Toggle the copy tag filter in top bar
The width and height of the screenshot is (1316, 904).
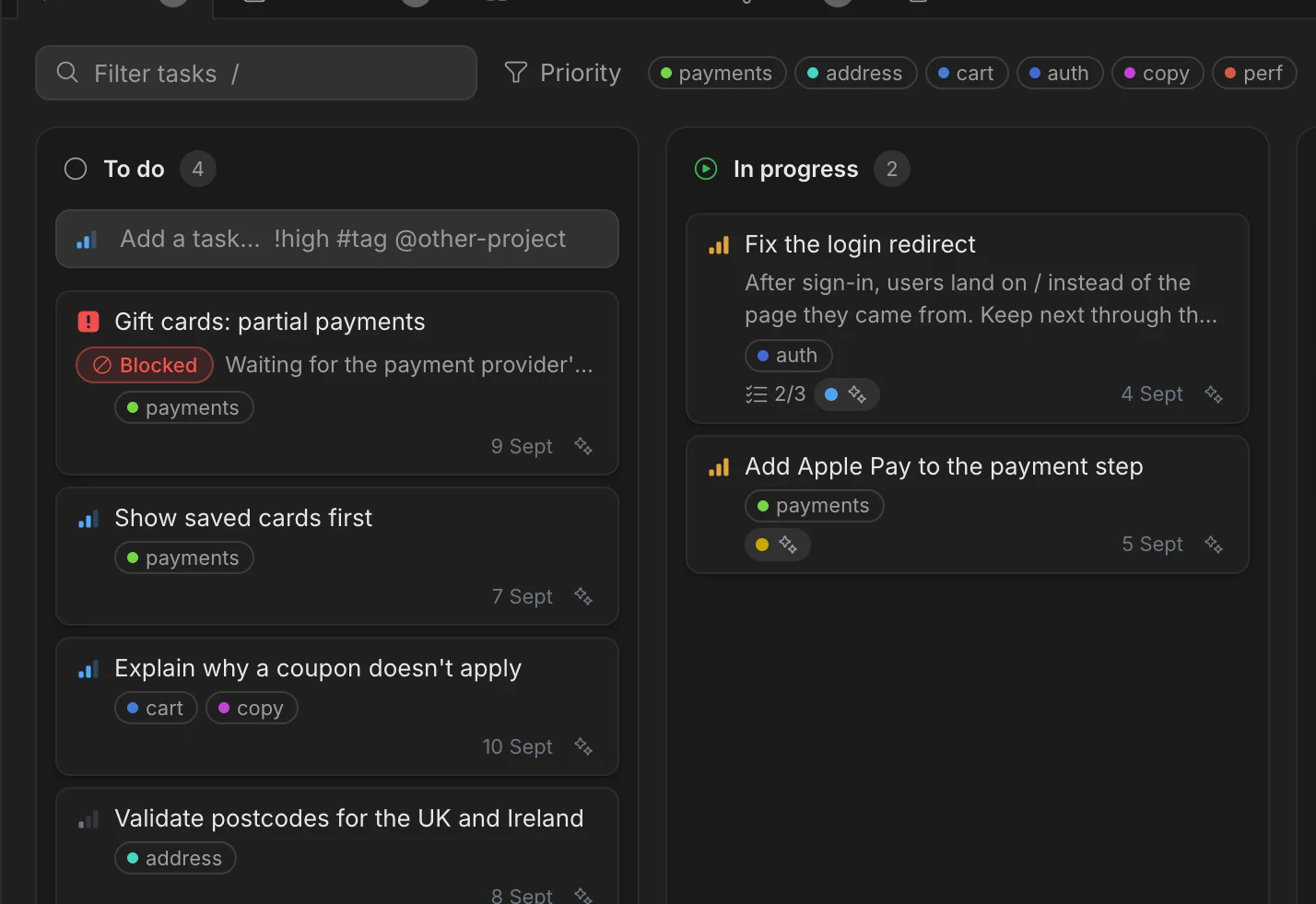point(1157,73)
